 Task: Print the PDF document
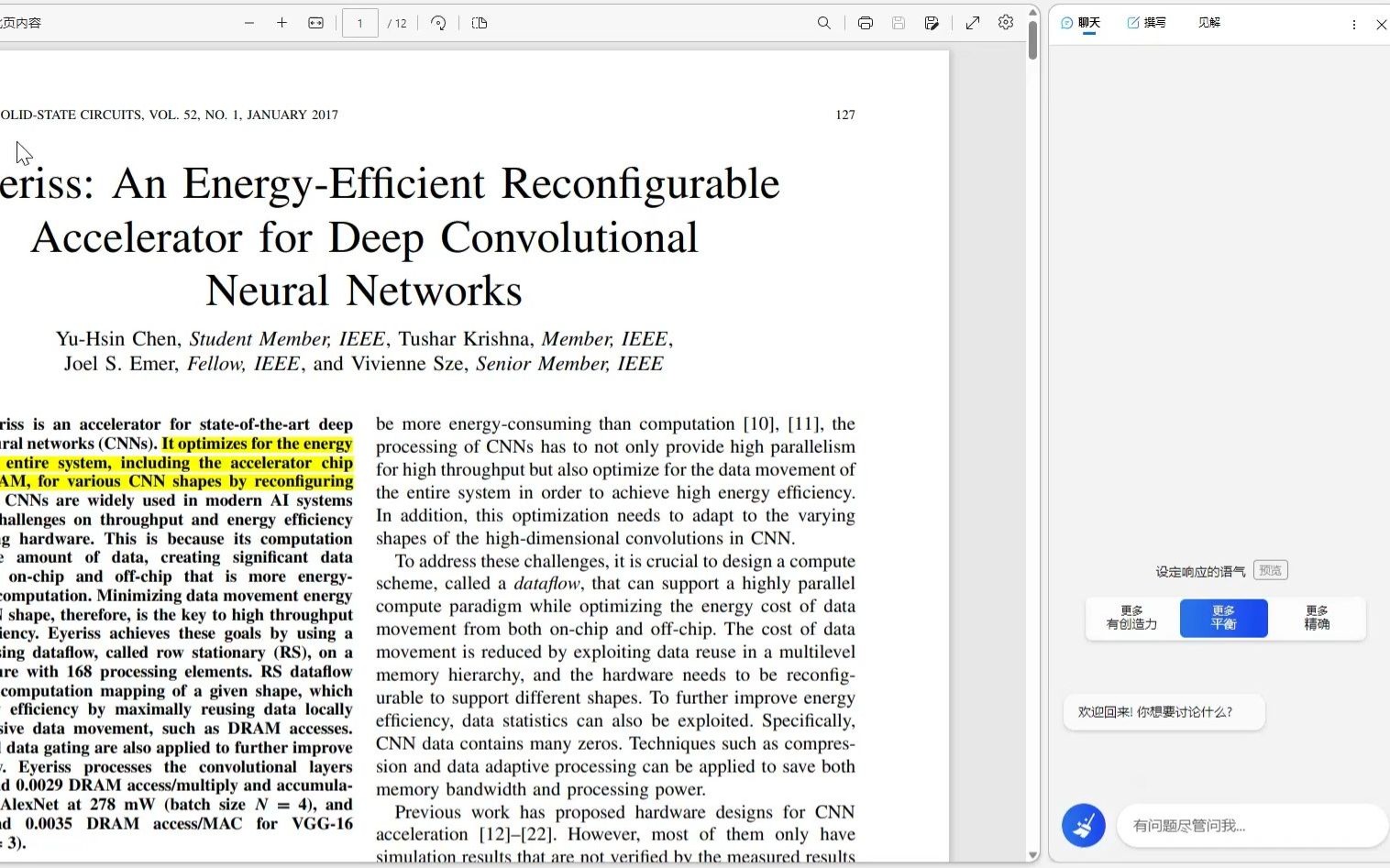865,23
